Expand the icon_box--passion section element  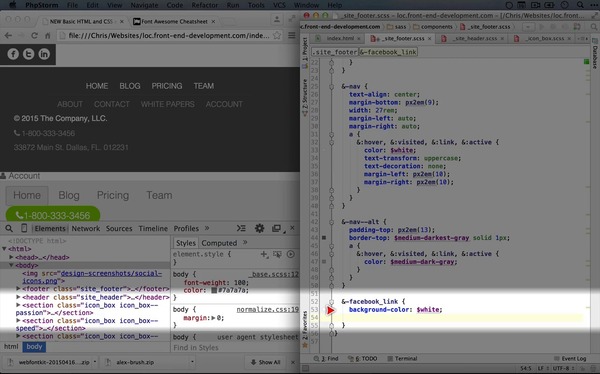18,305
